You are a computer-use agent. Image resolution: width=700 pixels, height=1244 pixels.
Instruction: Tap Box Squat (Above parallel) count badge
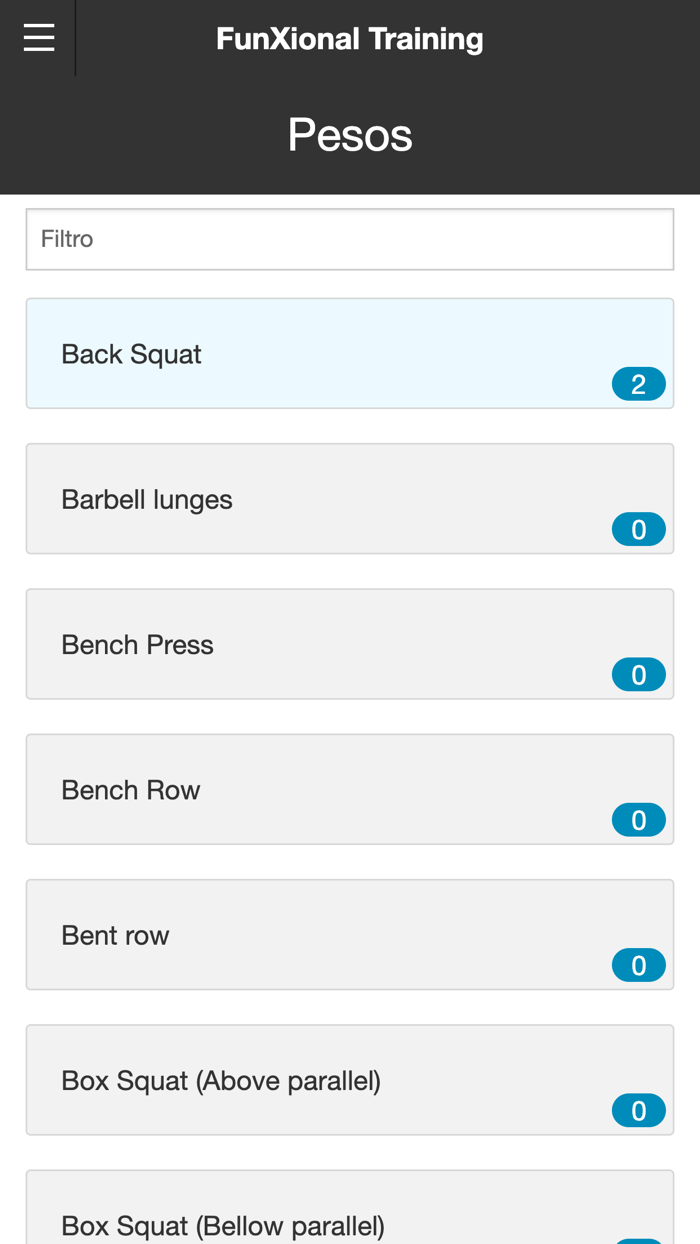pyautogui.click(x=639, y=1111)
